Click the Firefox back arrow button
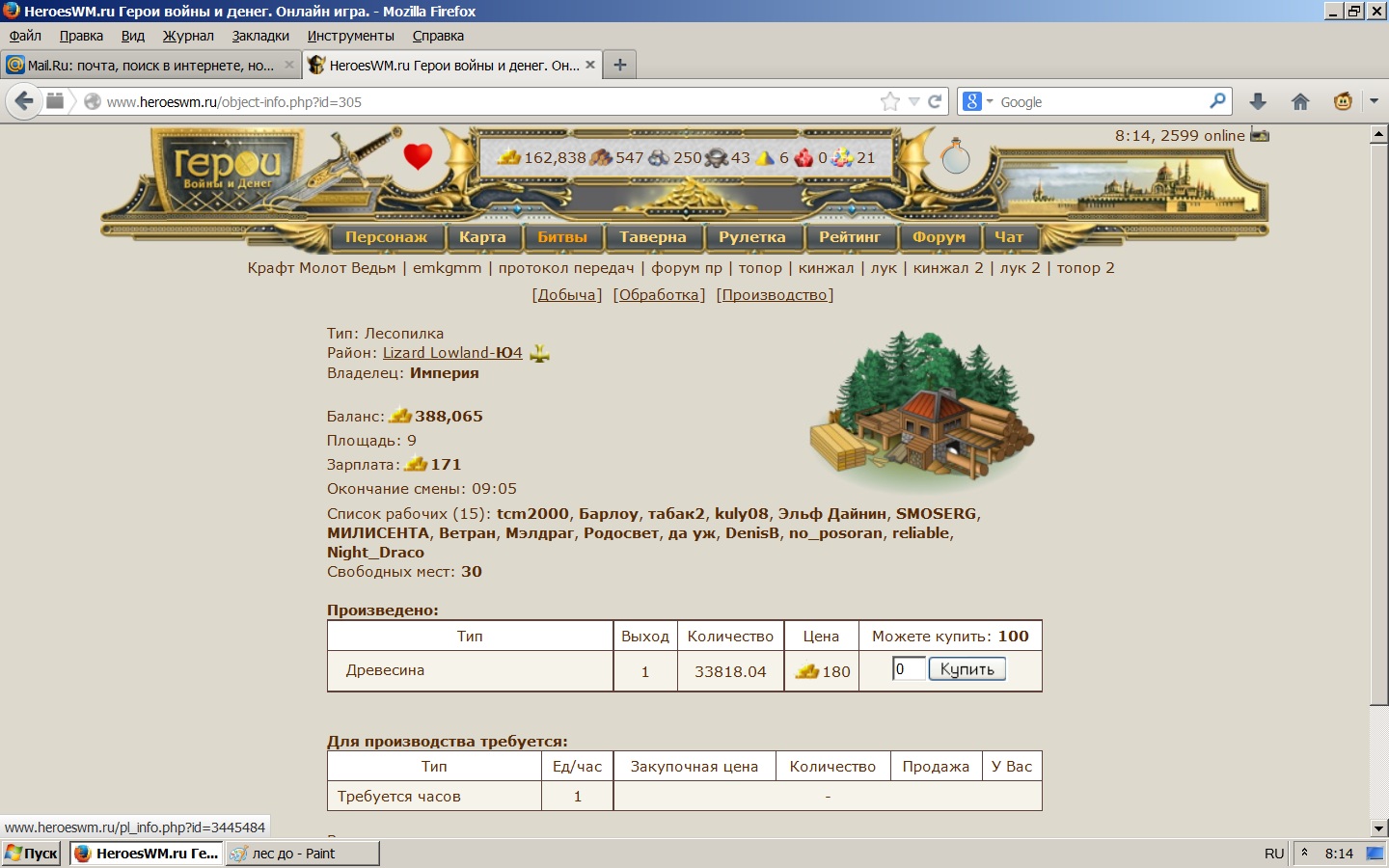The width and height of the screenshot is (1389, 868). [24, 101]
